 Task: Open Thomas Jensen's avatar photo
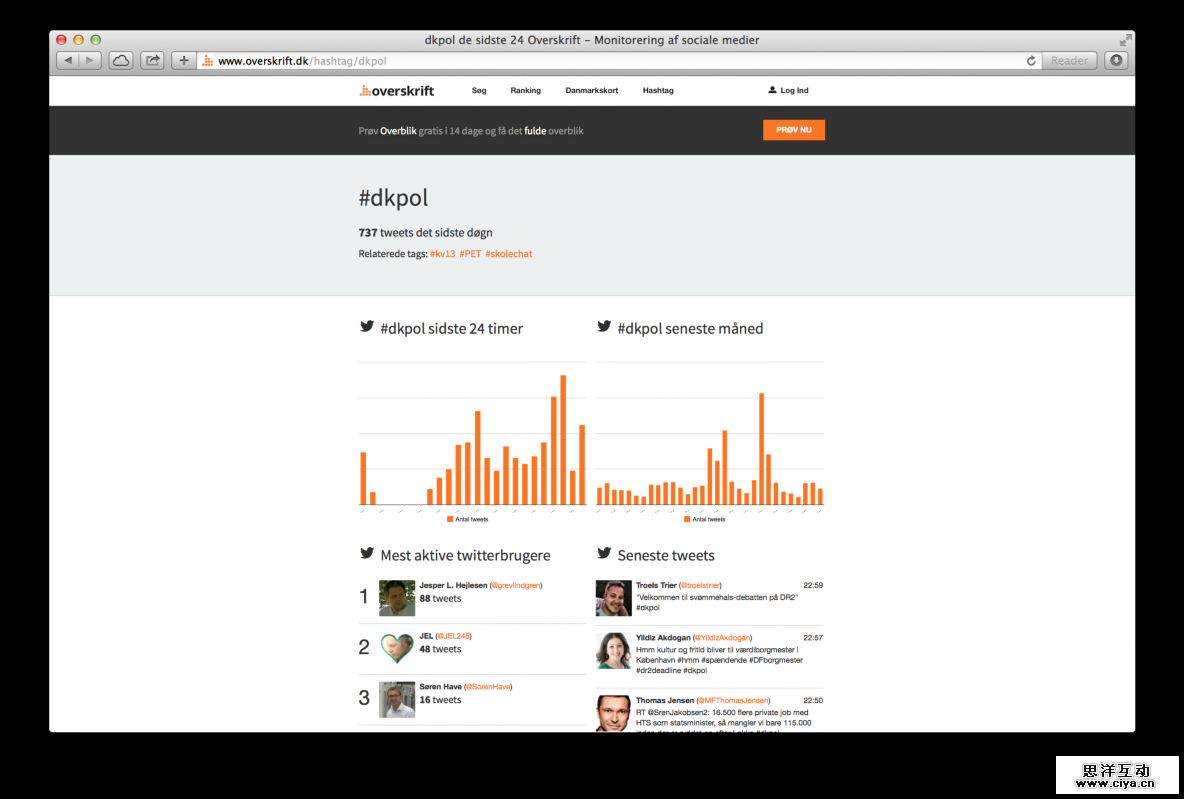613,713
